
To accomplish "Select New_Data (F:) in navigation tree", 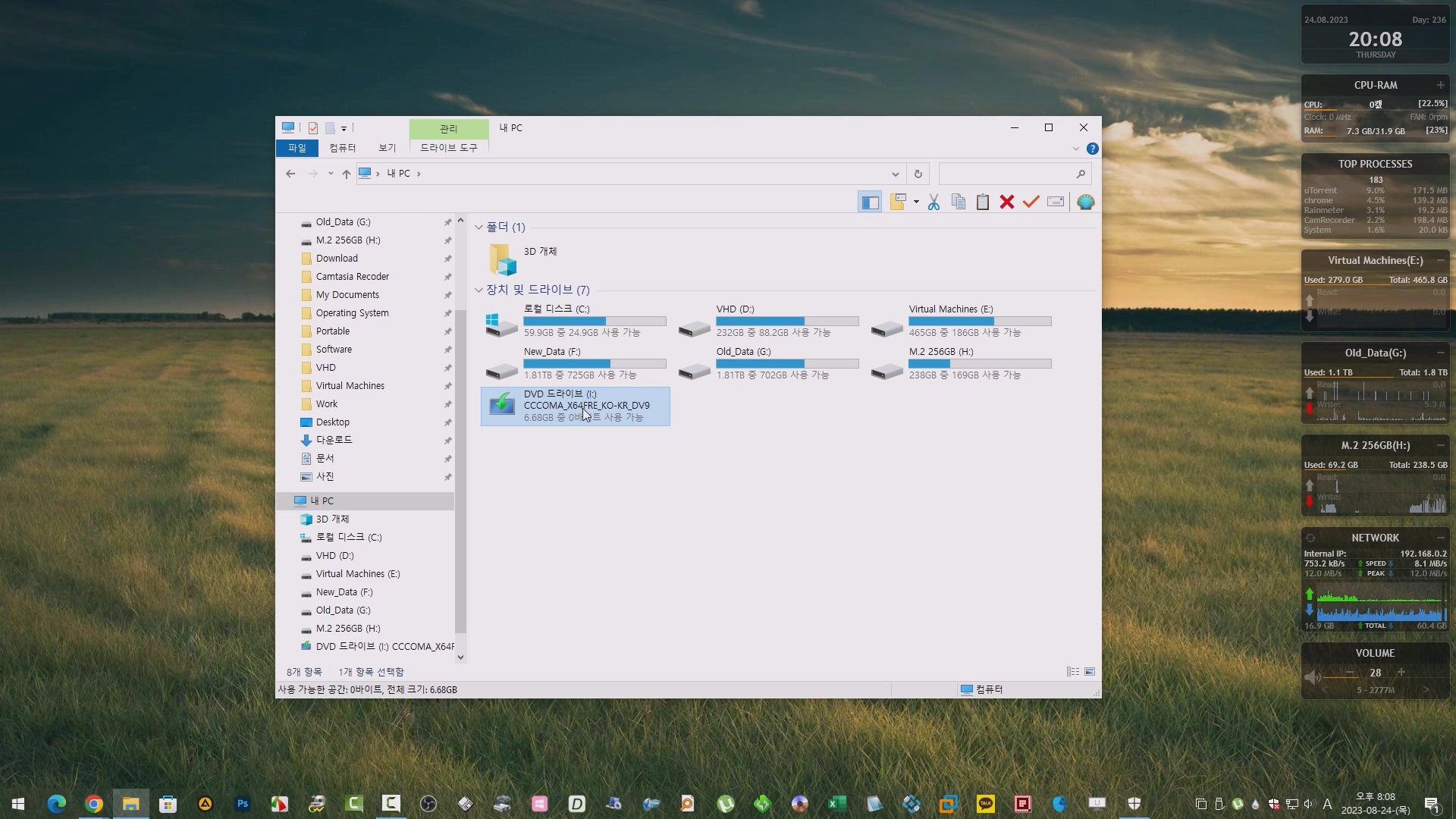I will pos(344,592).
